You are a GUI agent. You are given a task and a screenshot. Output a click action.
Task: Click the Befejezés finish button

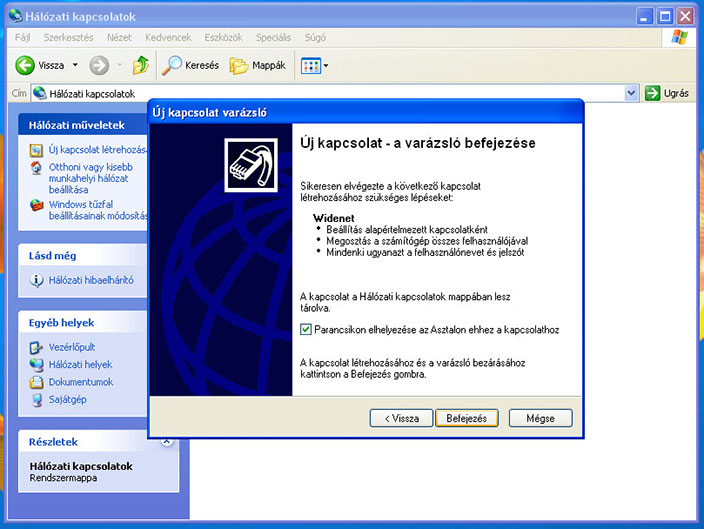pyautogui.click(x=466, y=418)
